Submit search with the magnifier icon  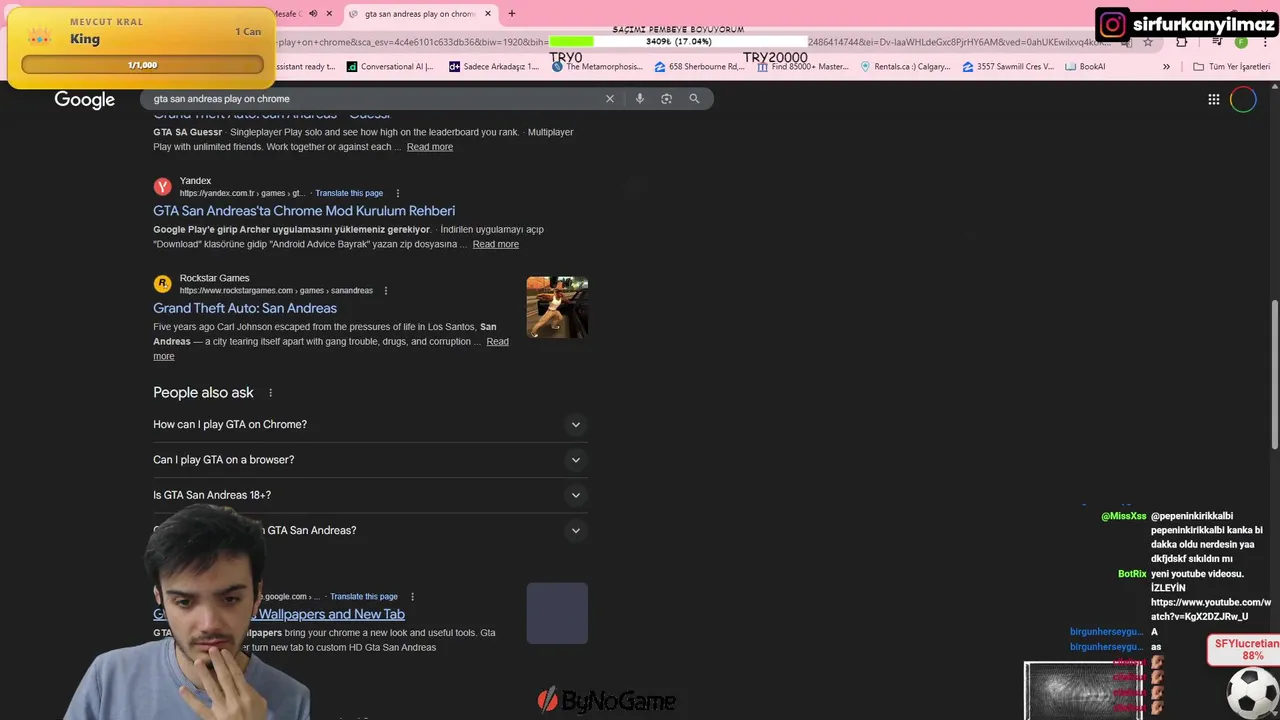[x=694, y=99]
